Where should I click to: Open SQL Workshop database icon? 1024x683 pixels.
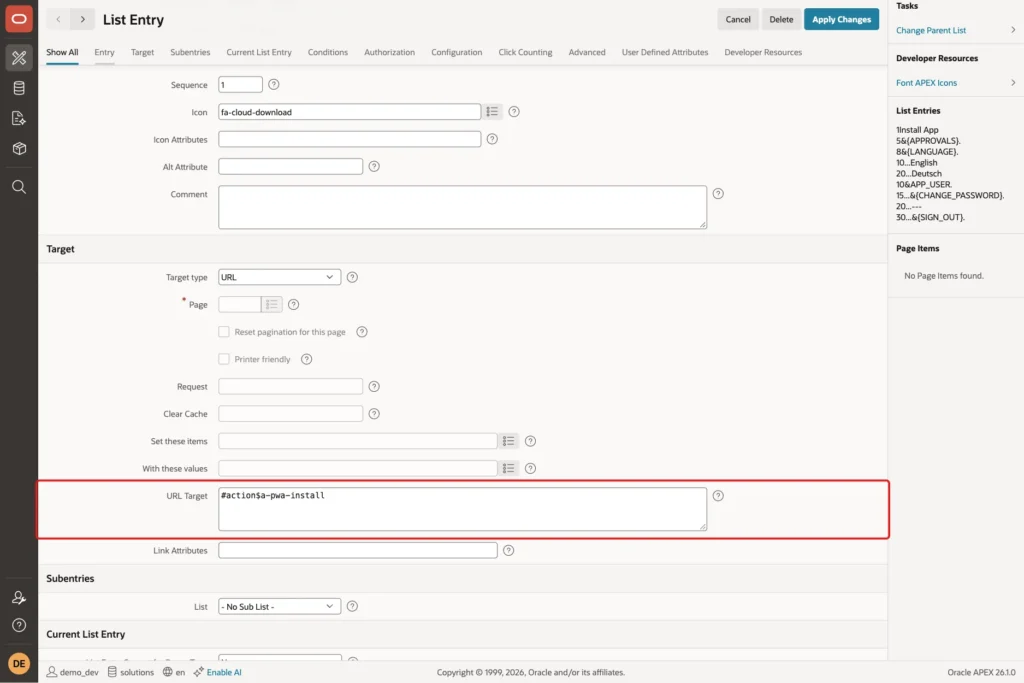[x=19, y=88]
